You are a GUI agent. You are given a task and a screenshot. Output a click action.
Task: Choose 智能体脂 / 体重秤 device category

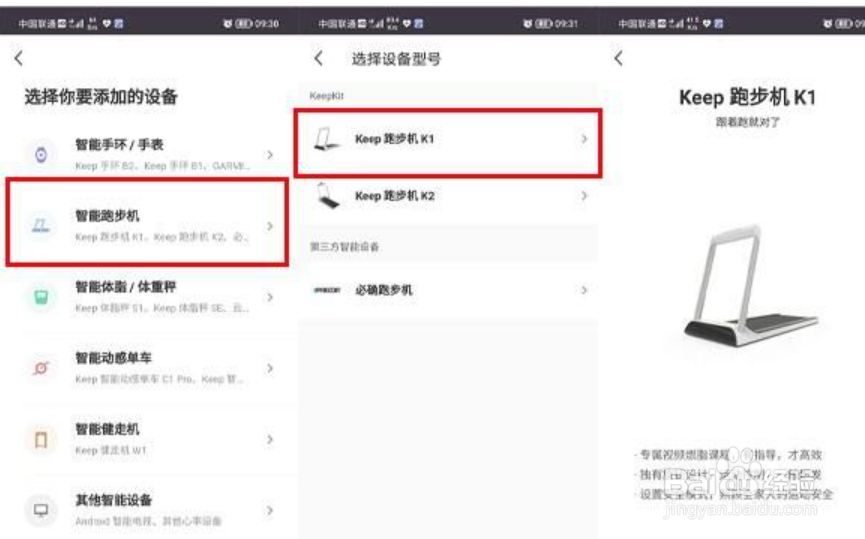149,297
